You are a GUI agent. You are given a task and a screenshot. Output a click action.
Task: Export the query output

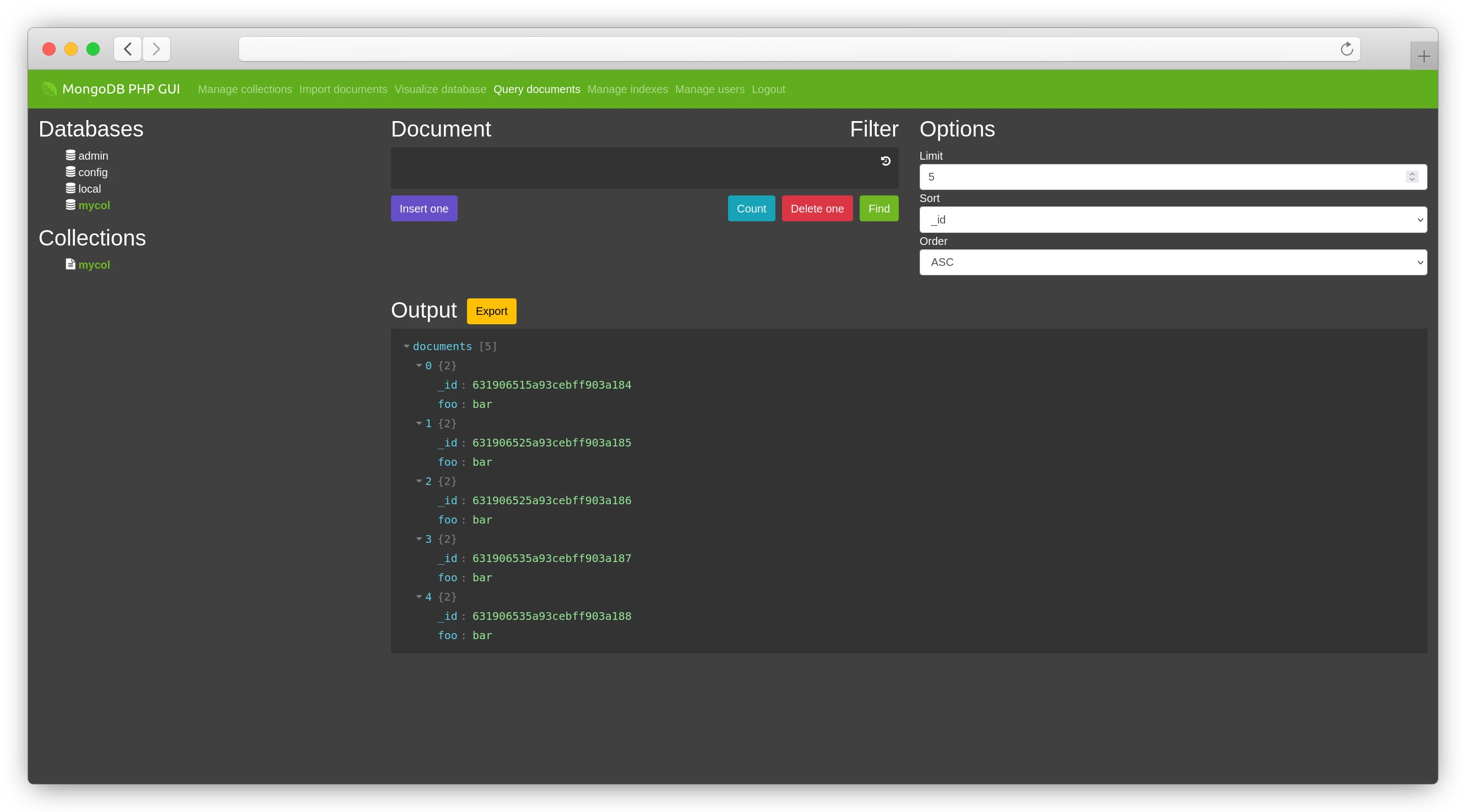[x=491, y=310]
